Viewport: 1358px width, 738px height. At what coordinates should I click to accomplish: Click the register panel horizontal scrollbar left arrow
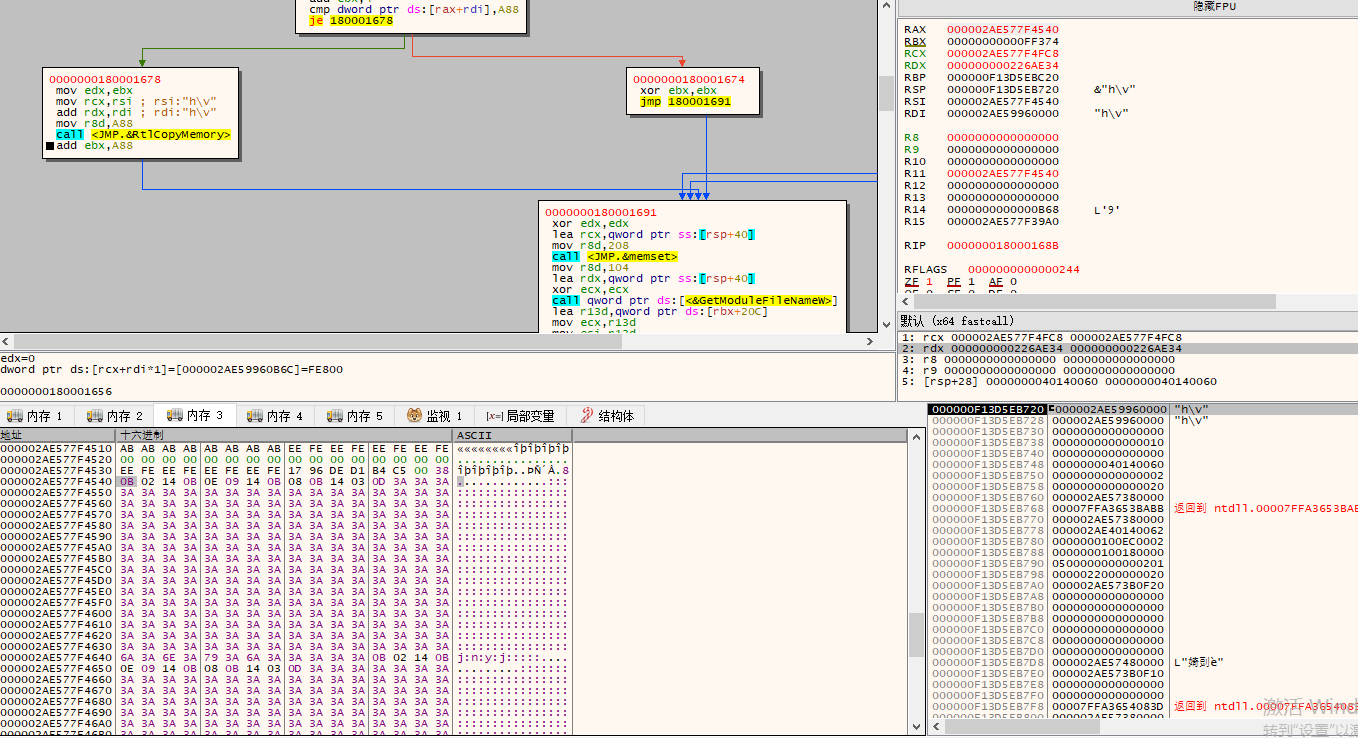coord(906,301)
